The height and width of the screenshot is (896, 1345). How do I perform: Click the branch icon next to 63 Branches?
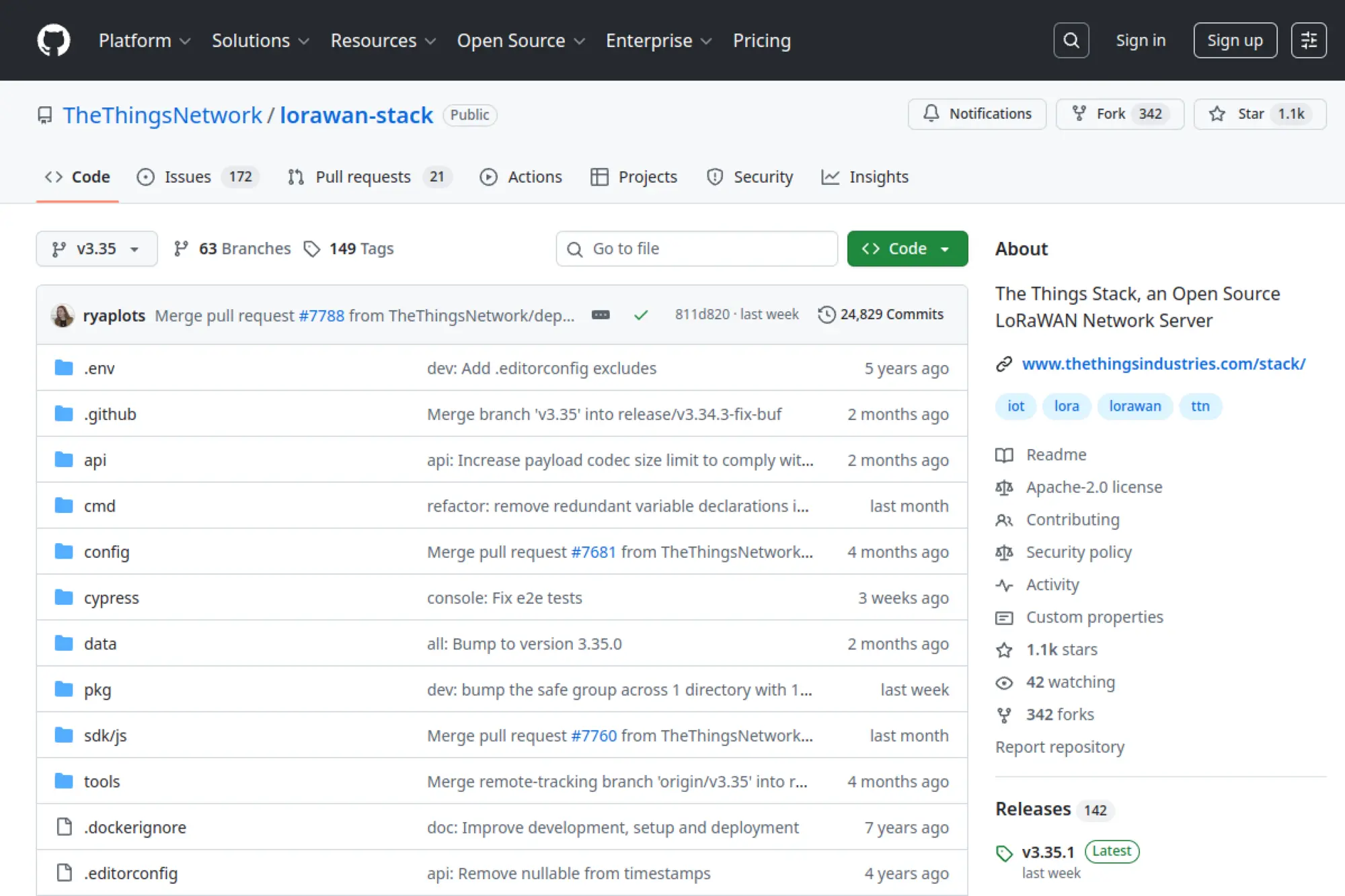tap(181, 248)
